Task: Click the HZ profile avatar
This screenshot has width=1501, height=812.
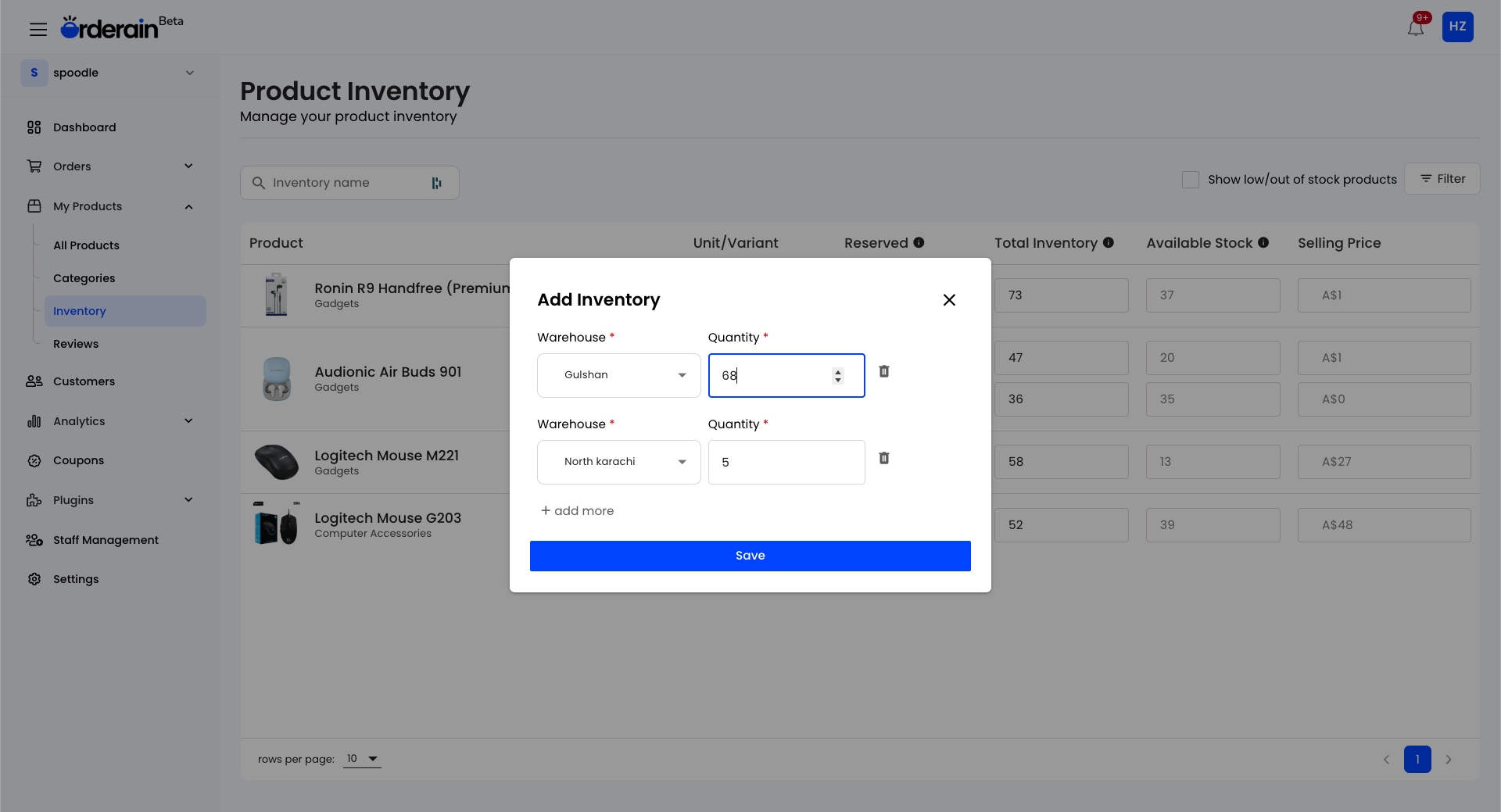Action: 1457,27
